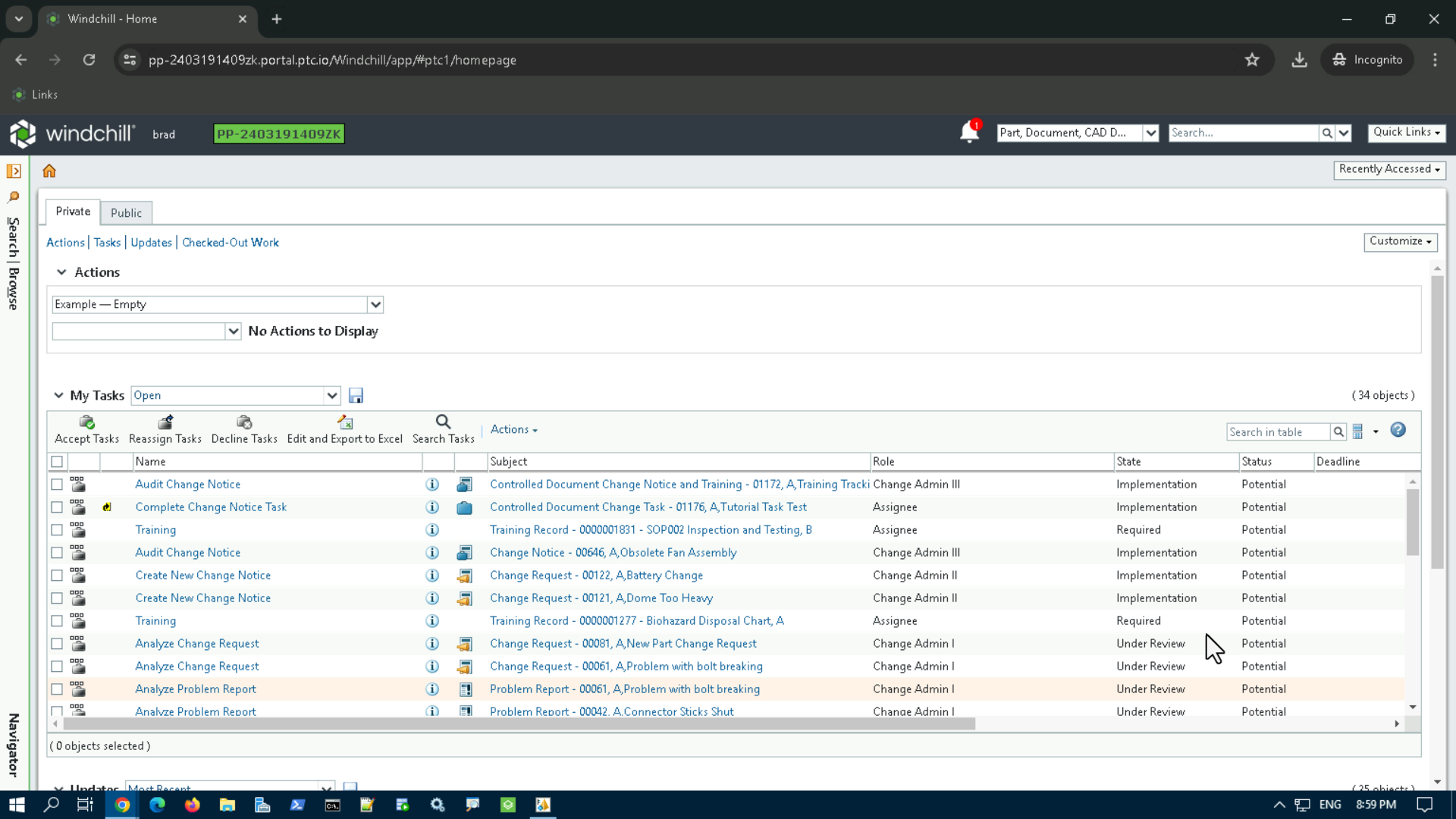Open the Customize dropdown
The width and height of the screenshot is (1456, 819).
click(1400, 241)
